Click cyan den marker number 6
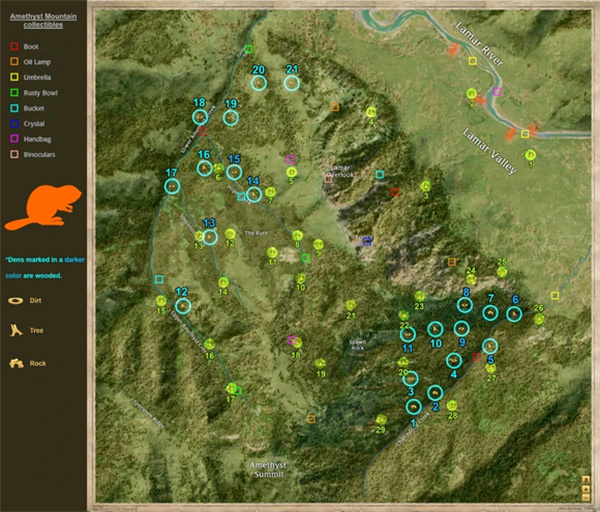600x512 pixels. 514,314
